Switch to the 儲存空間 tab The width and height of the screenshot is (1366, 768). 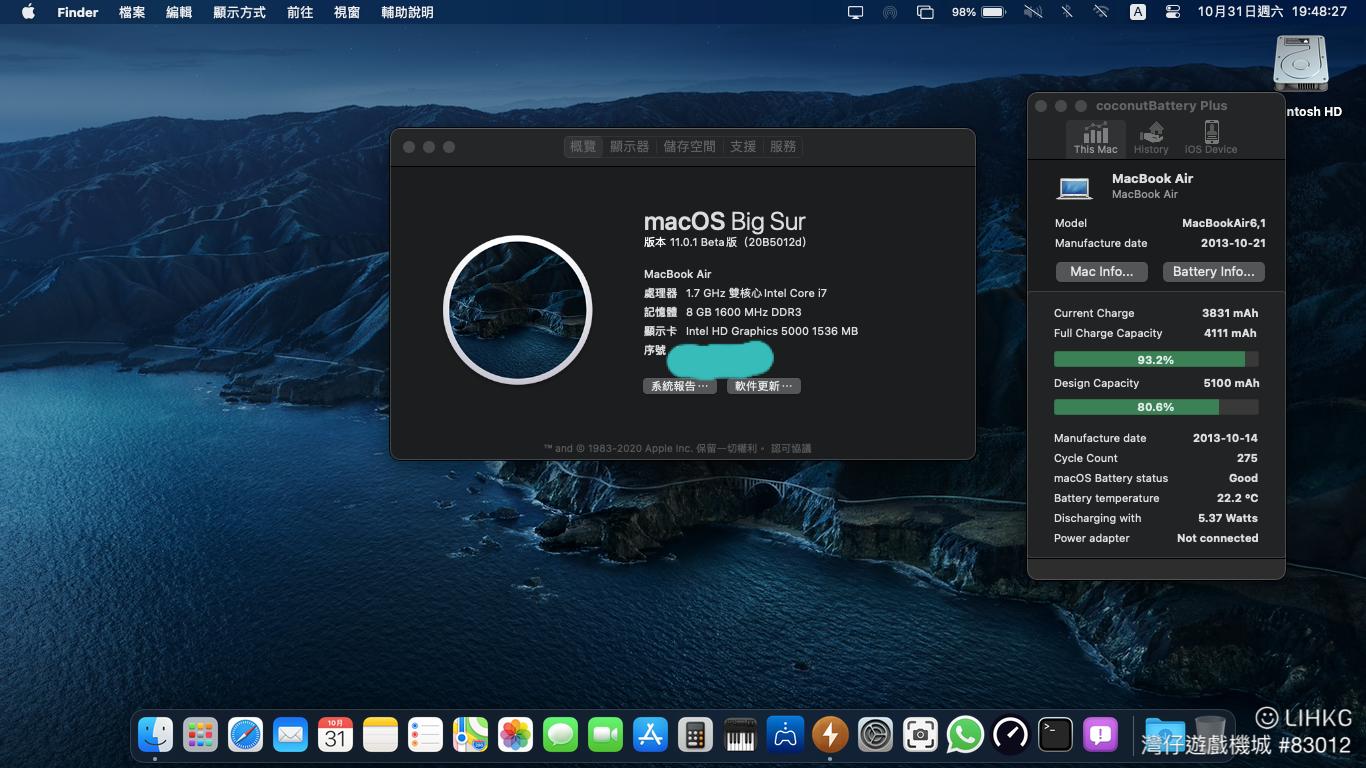690,146
